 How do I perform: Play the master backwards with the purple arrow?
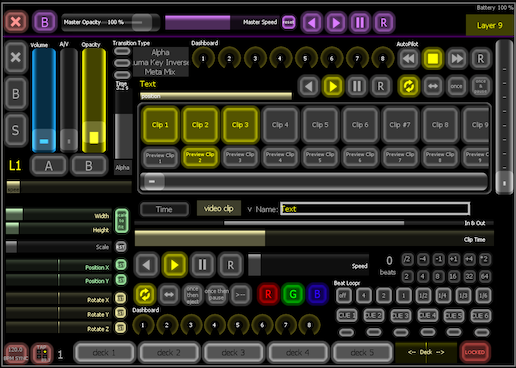(x=311, y=23)
